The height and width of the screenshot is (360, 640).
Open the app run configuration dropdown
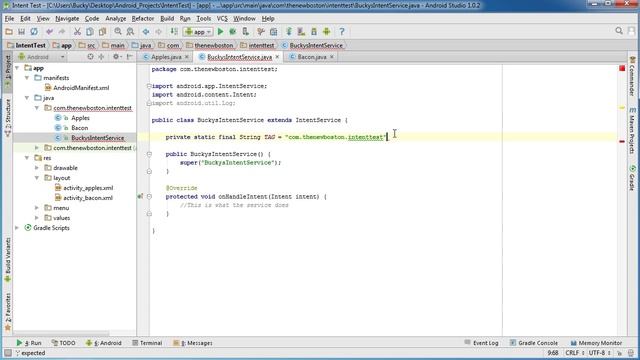point(198,31)
